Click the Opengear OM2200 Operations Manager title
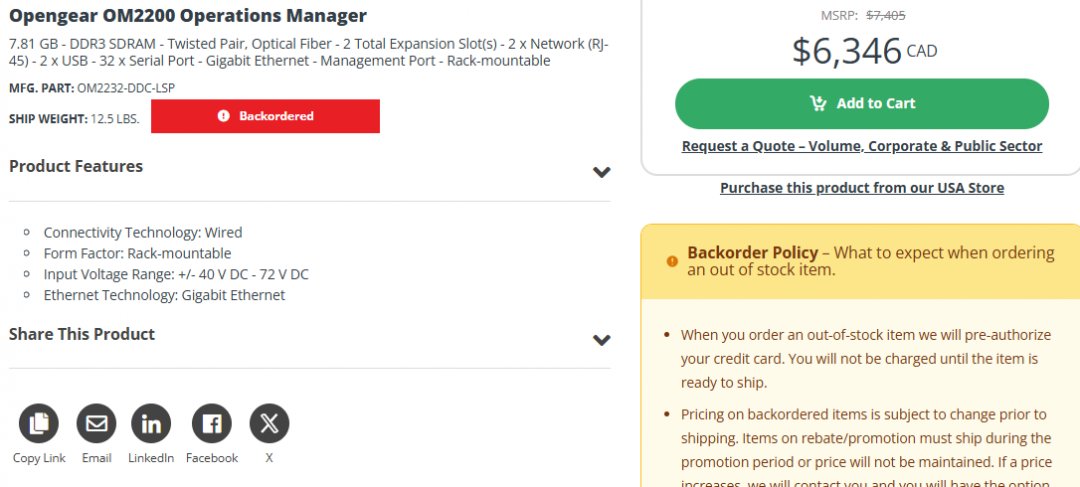The width and height of the screenshot is (1080, 487). pyautogui.click(x=188, y=16)
